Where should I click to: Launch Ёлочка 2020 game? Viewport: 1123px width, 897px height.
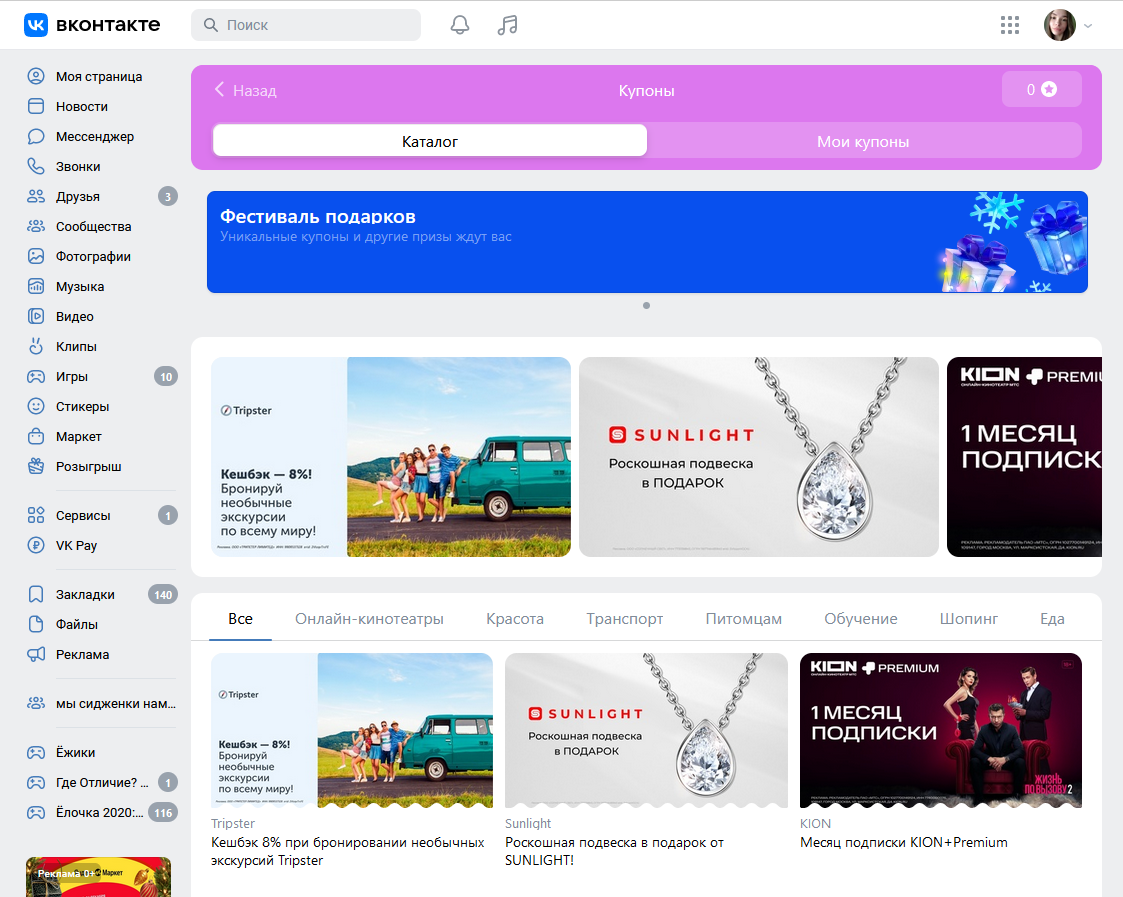click(101, 812)
